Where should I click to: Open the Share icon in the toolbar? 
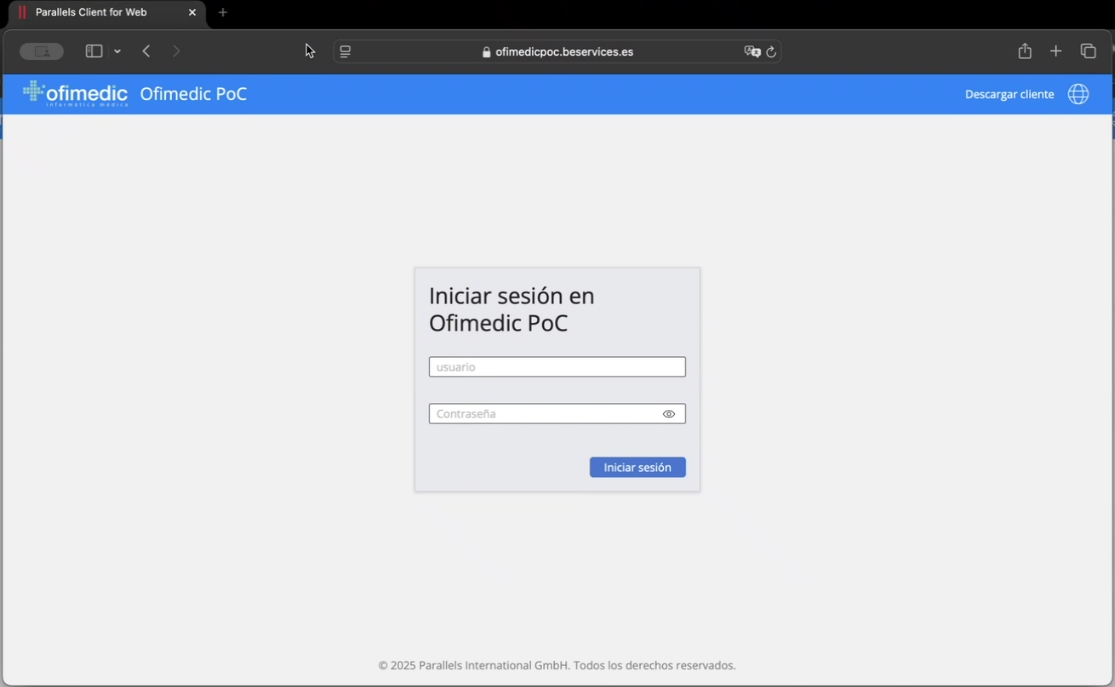pyautogui.click(x=1024, y=51)
